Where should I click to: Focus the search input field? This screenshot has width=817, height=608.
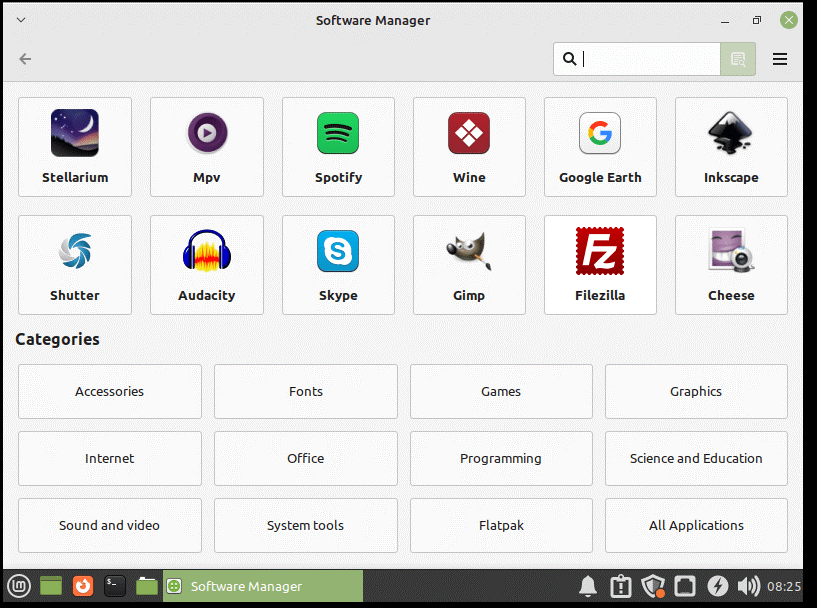click(637, 59)
